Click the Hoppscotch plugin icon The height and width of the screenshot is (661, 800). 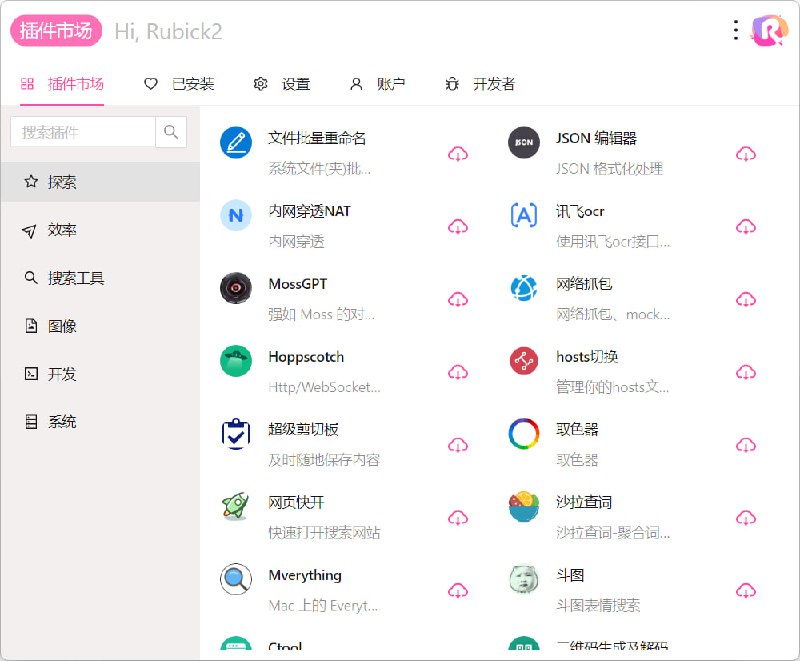(235, 361)
